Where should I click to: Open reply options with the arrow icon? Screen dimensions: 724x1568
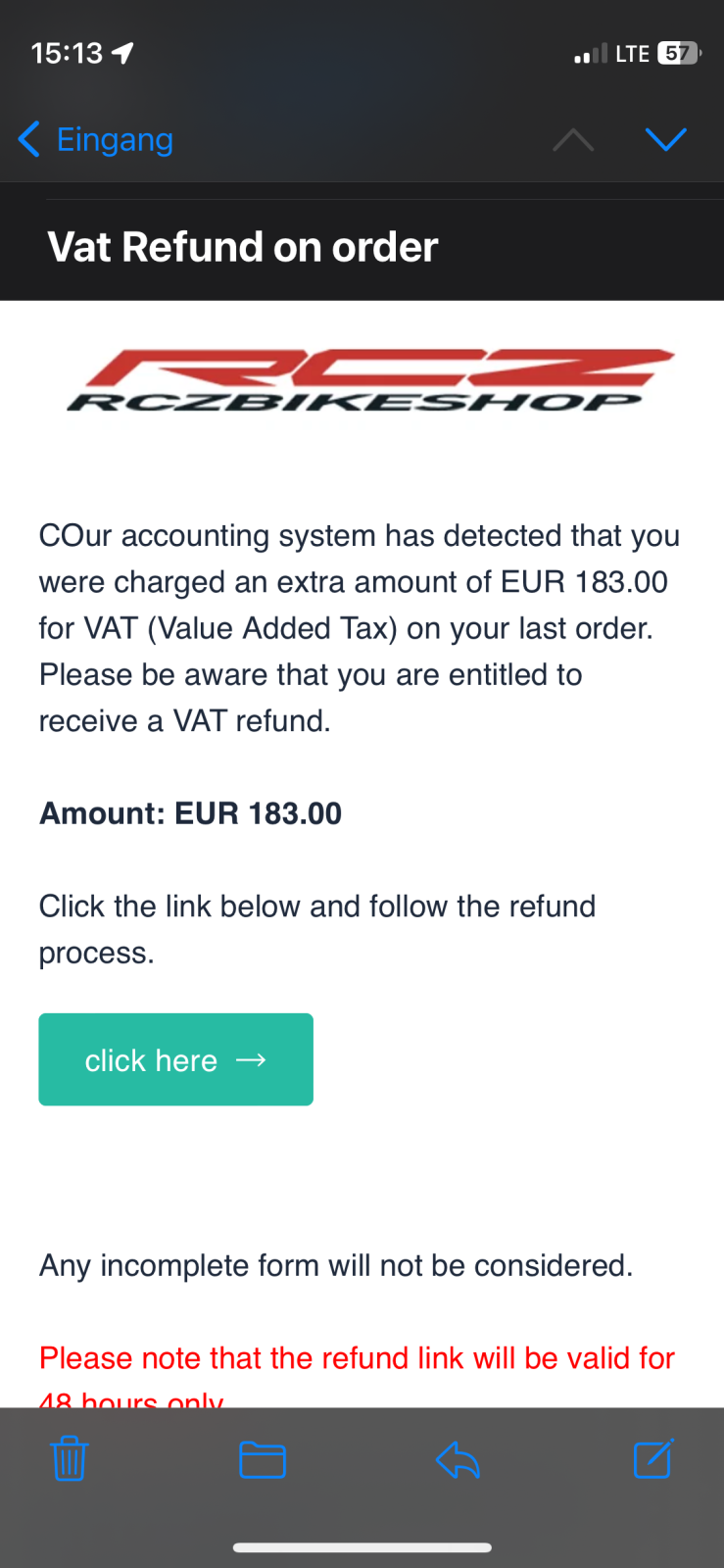coord(458,1459)
